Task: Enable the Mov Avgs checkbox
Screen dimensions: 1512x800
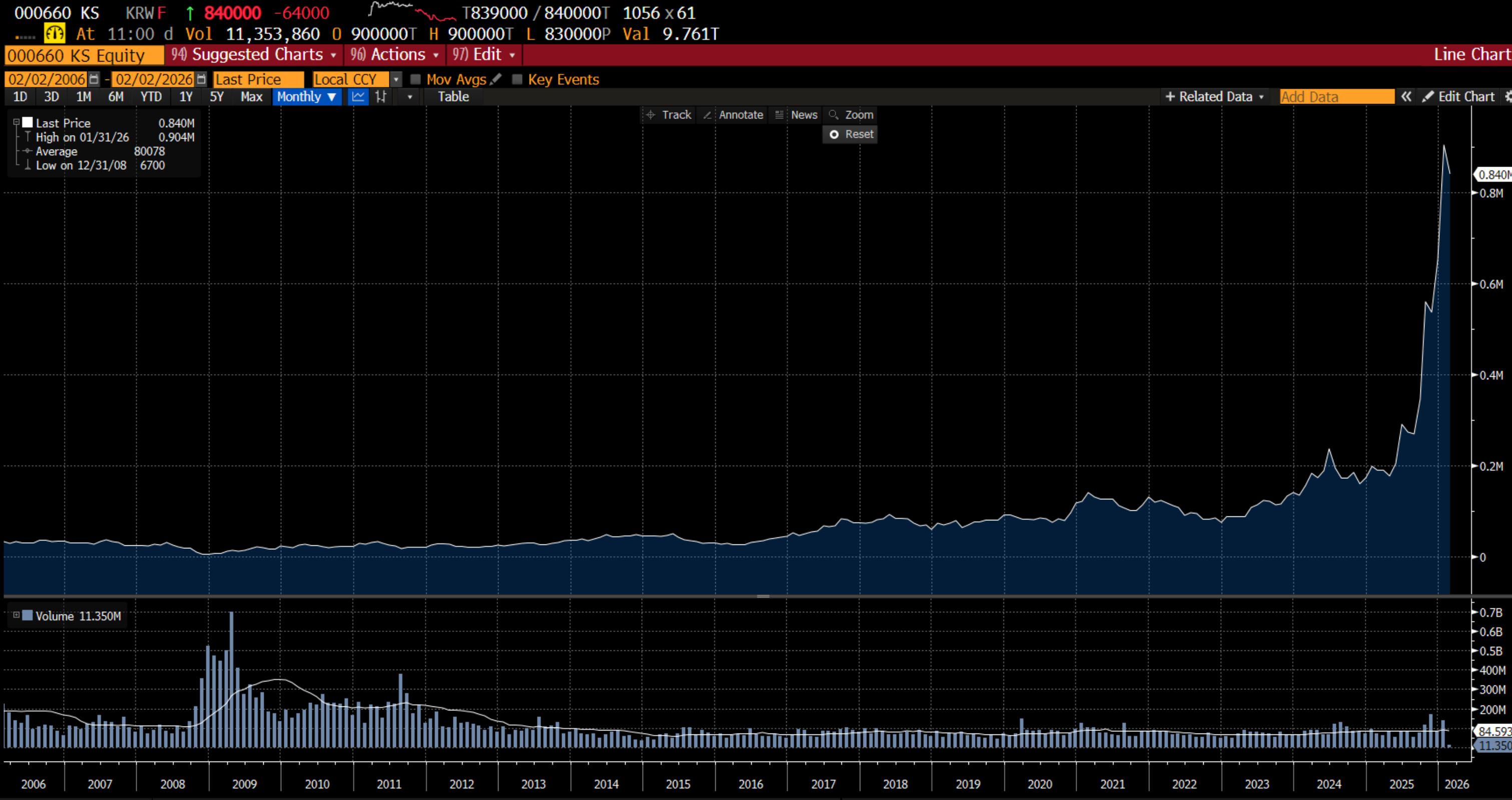Action: click(415, 79)
